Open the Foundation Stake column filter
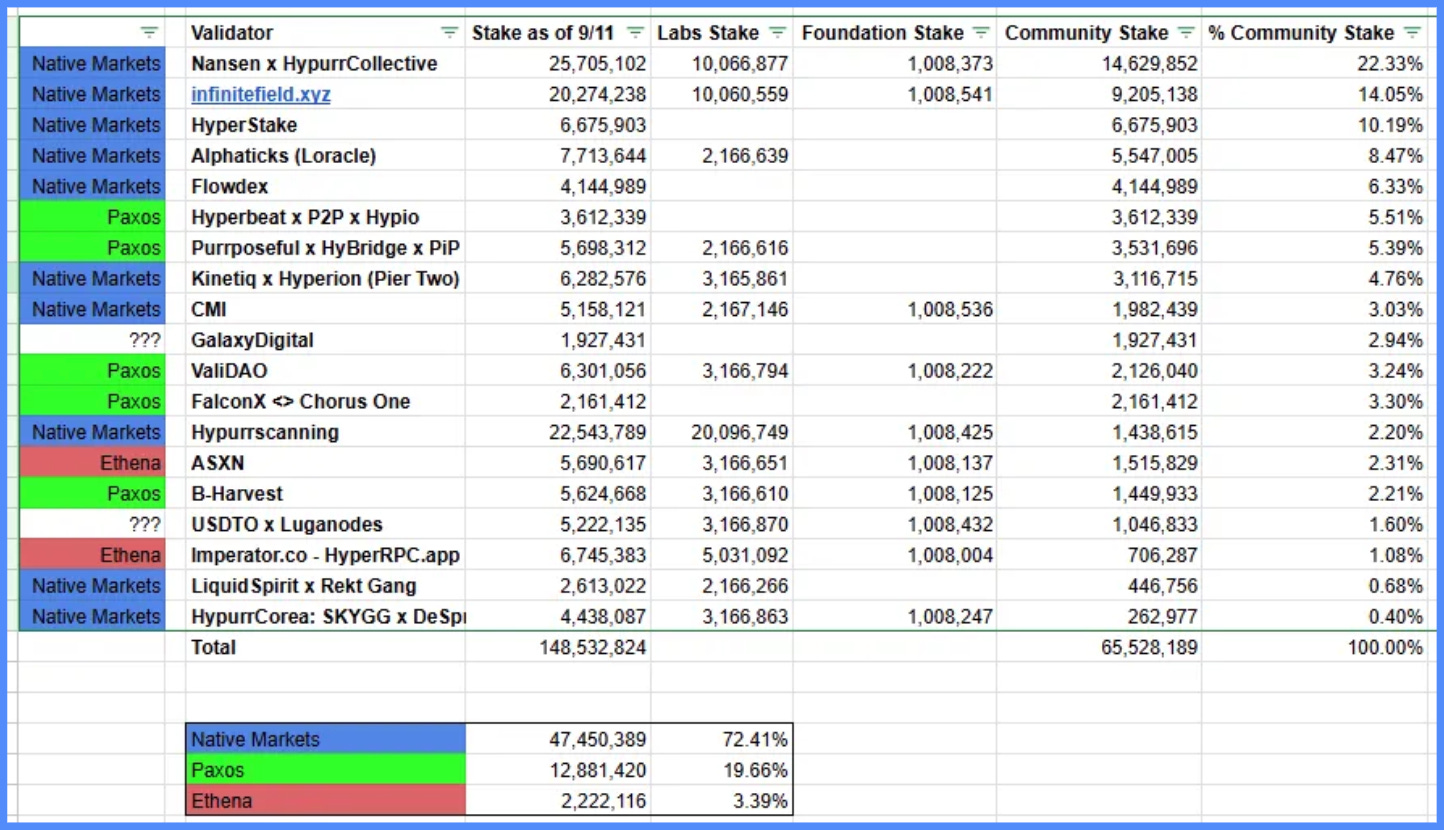This screenshot has width=1444, height=830. tap(981, 33)
